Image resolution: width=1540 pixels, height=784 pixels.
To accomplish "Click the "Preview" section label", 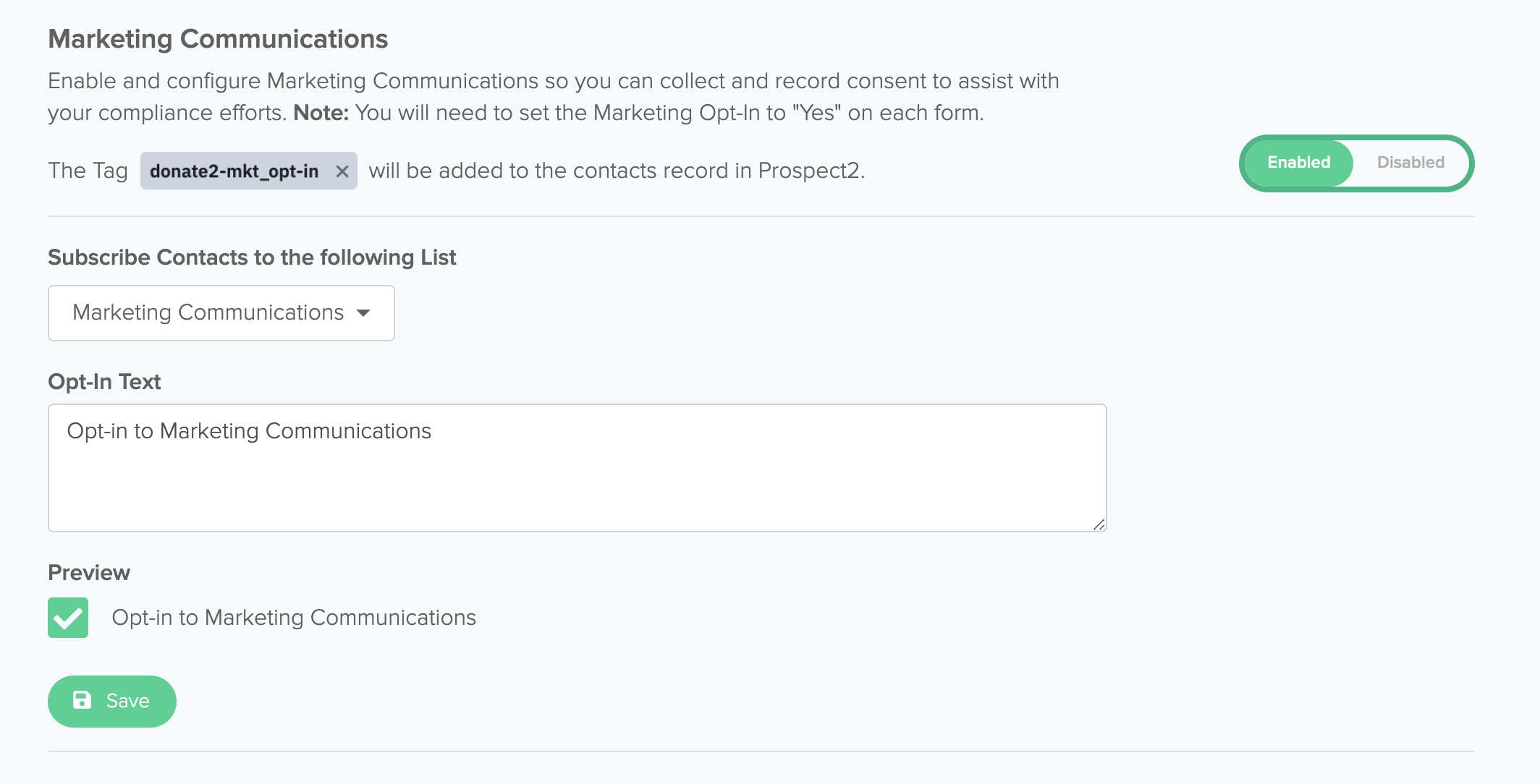I will [x=89, y=573].
